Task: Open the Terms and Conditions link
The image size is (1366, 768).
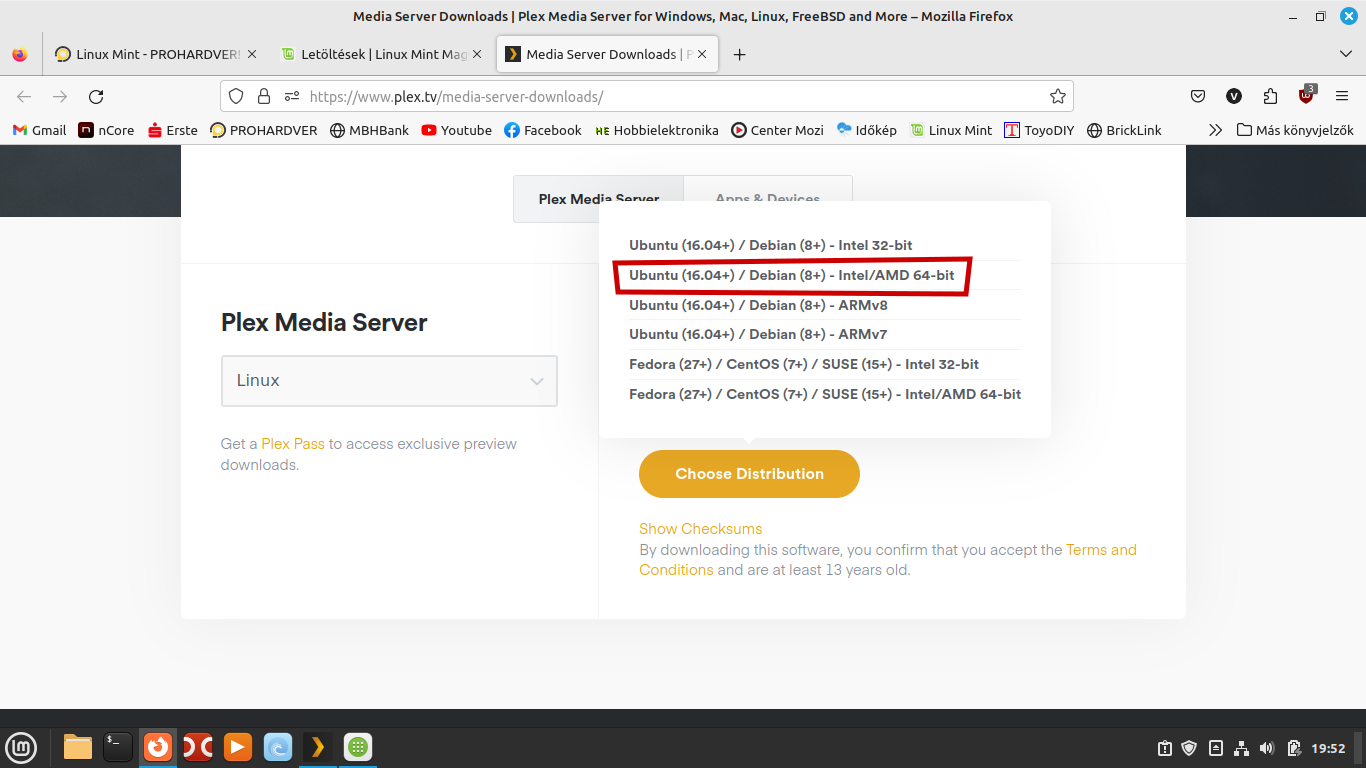Action: [1101, 550]
